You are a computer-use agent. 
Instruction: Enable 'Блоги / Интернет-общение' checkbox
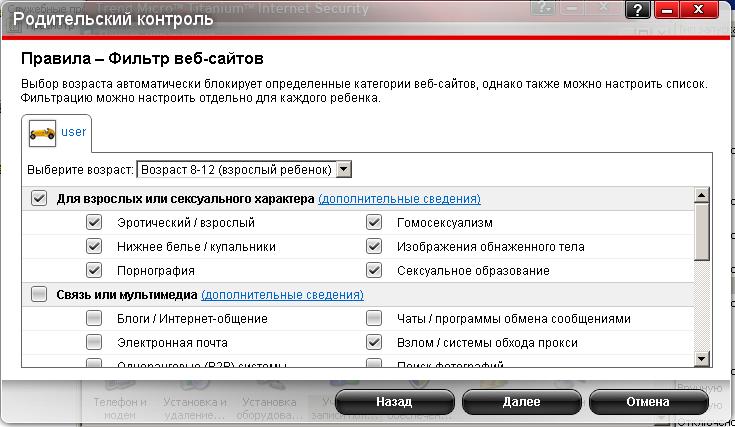click(94, 318)
